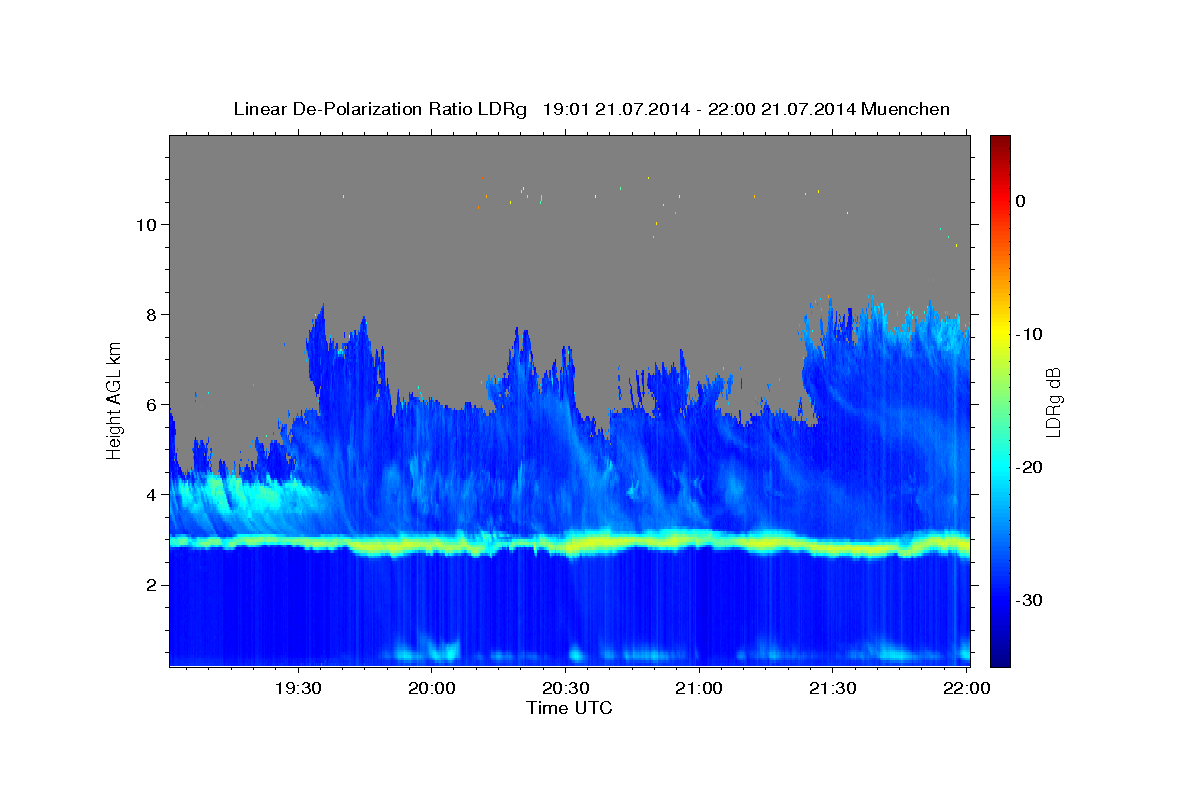Image resolution: width=1200 pixels, height=800 pixels.
Task: Click the 'Muenchen' location text in the title
Action: tap(907, 109)
